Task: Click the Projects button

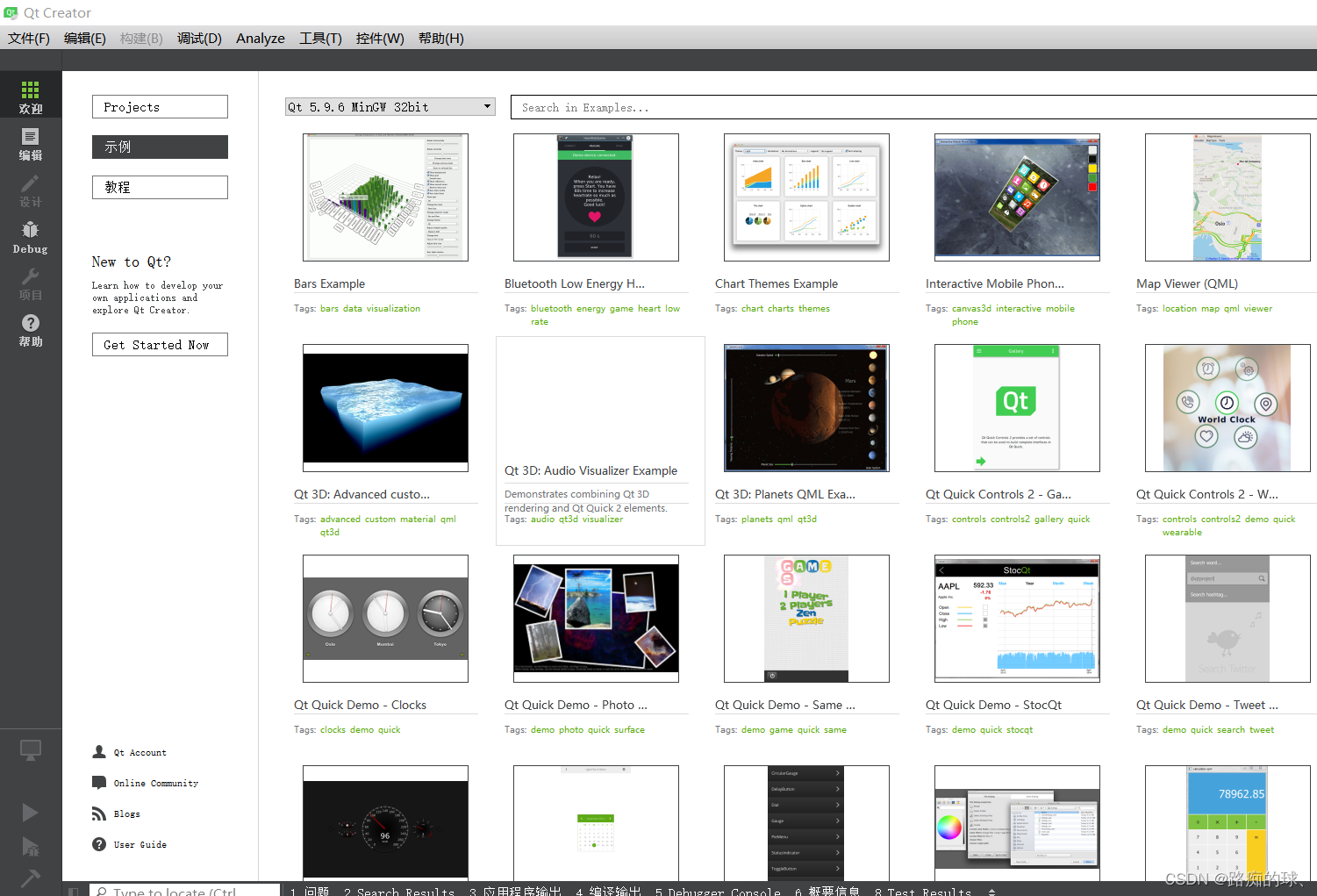Action: pyautogui.click(x=160, y=107)
